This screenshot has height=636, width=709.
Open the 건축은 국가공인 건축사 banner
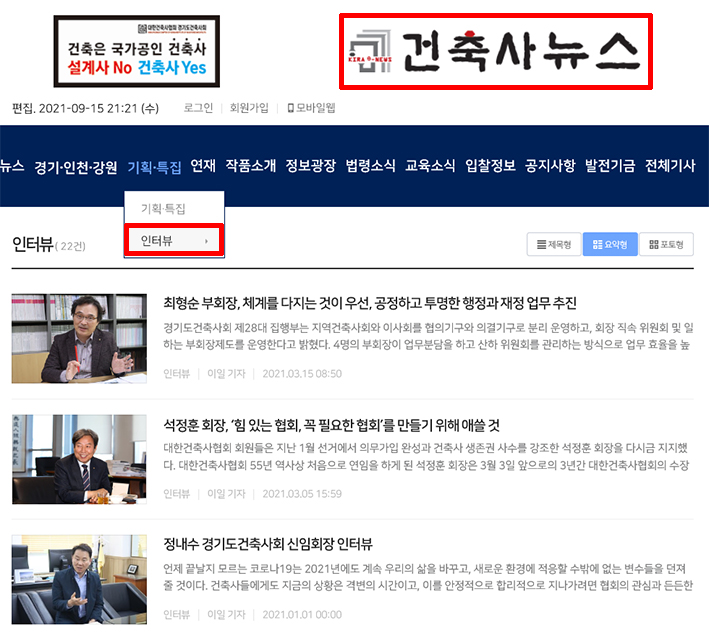click(x=137, y=51)
